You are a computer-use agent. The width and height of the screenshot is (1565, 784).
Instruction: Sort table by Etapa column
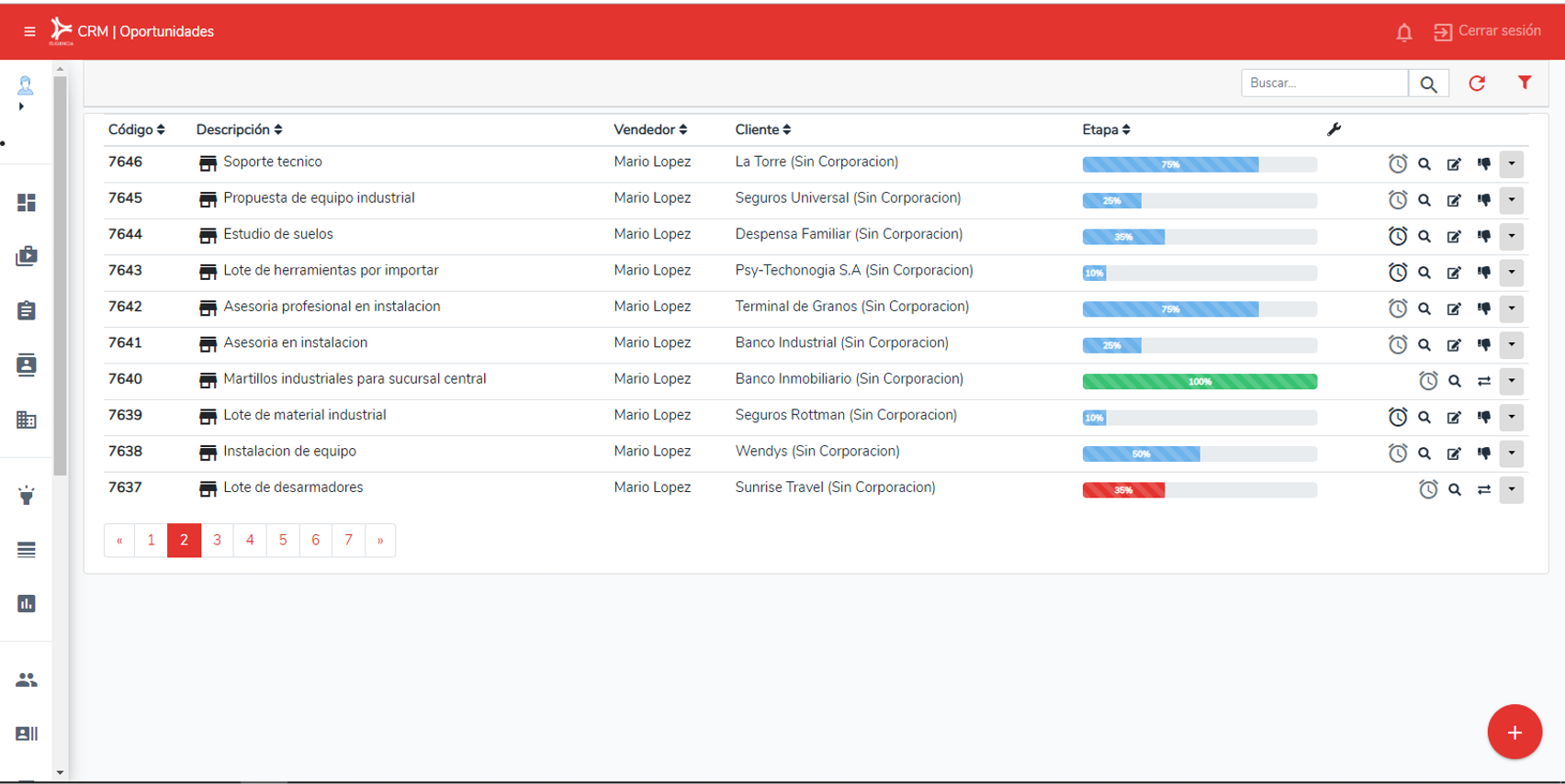coord(1105,129)
